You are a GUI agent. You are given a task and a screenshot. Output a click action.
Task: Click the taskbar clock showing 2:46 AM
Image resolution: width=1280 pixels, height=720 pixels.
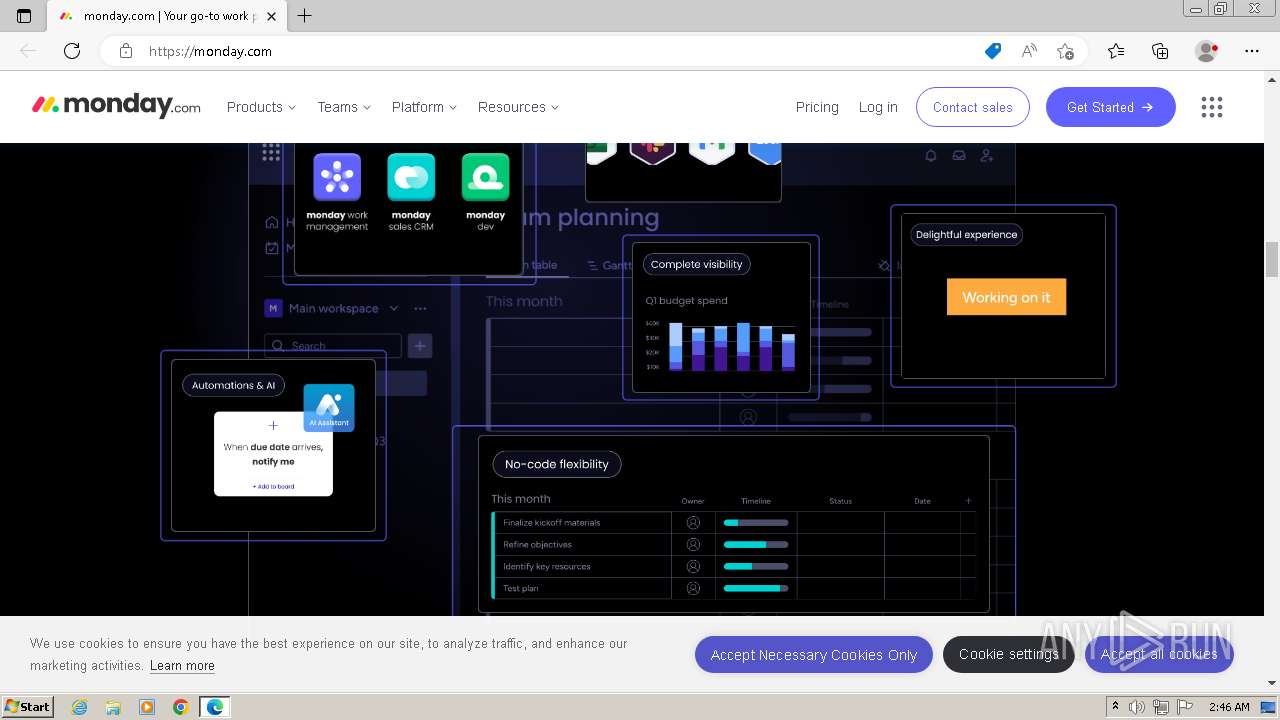[x=1229, y=707]
